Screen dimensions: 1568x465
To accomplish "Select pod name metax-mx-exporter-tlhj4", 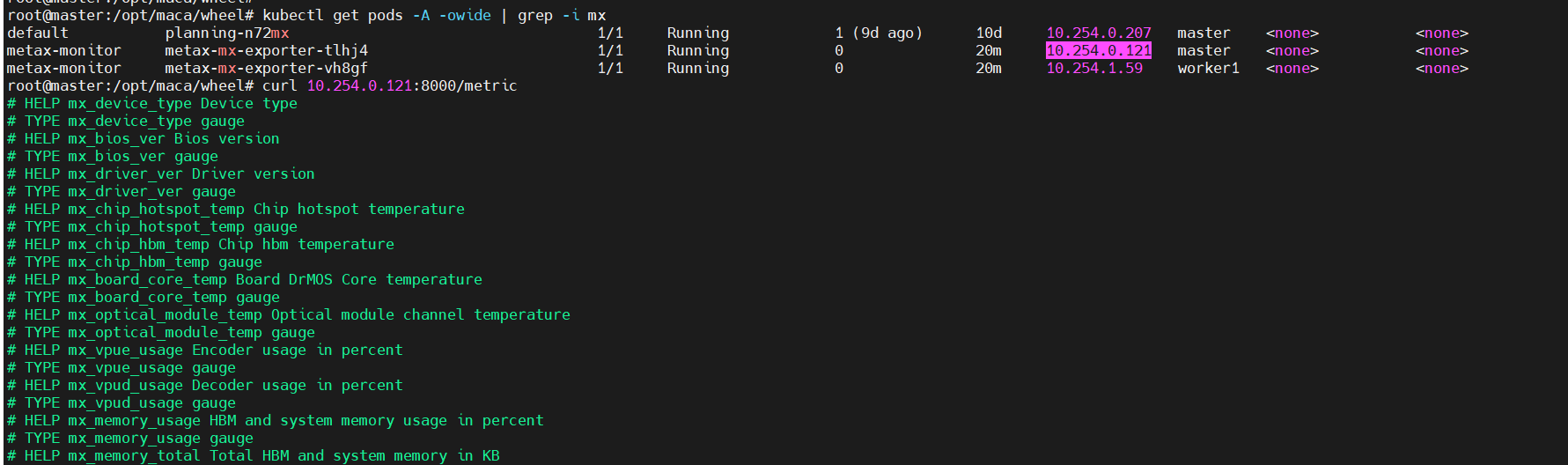I will 266,50.
